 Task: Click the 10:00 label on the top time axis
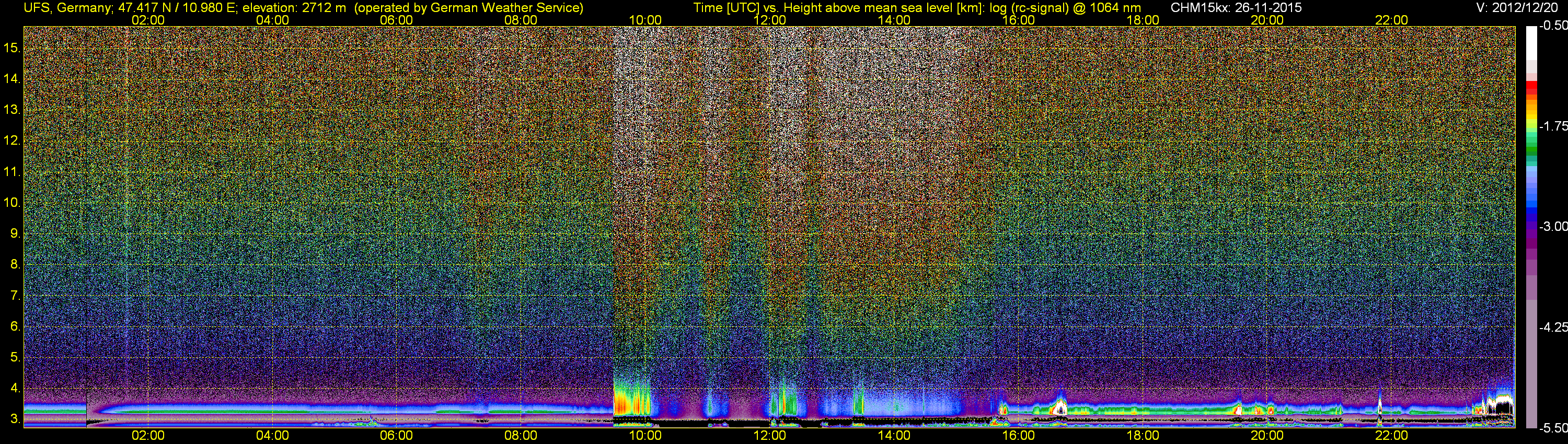click(x=645, y=20)
